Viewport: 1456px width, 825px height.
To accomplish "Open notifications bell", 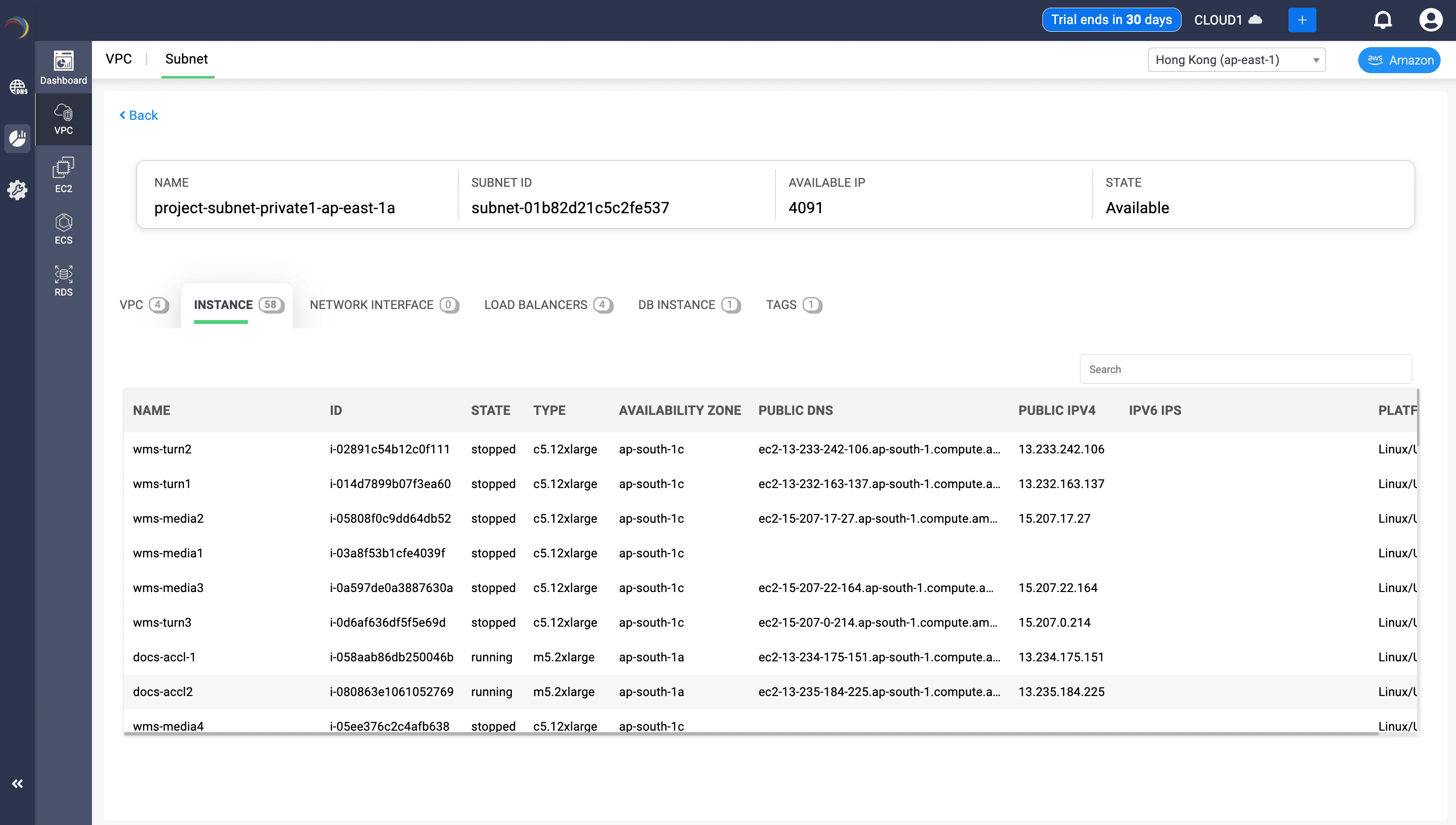I will coord(1383,19).
